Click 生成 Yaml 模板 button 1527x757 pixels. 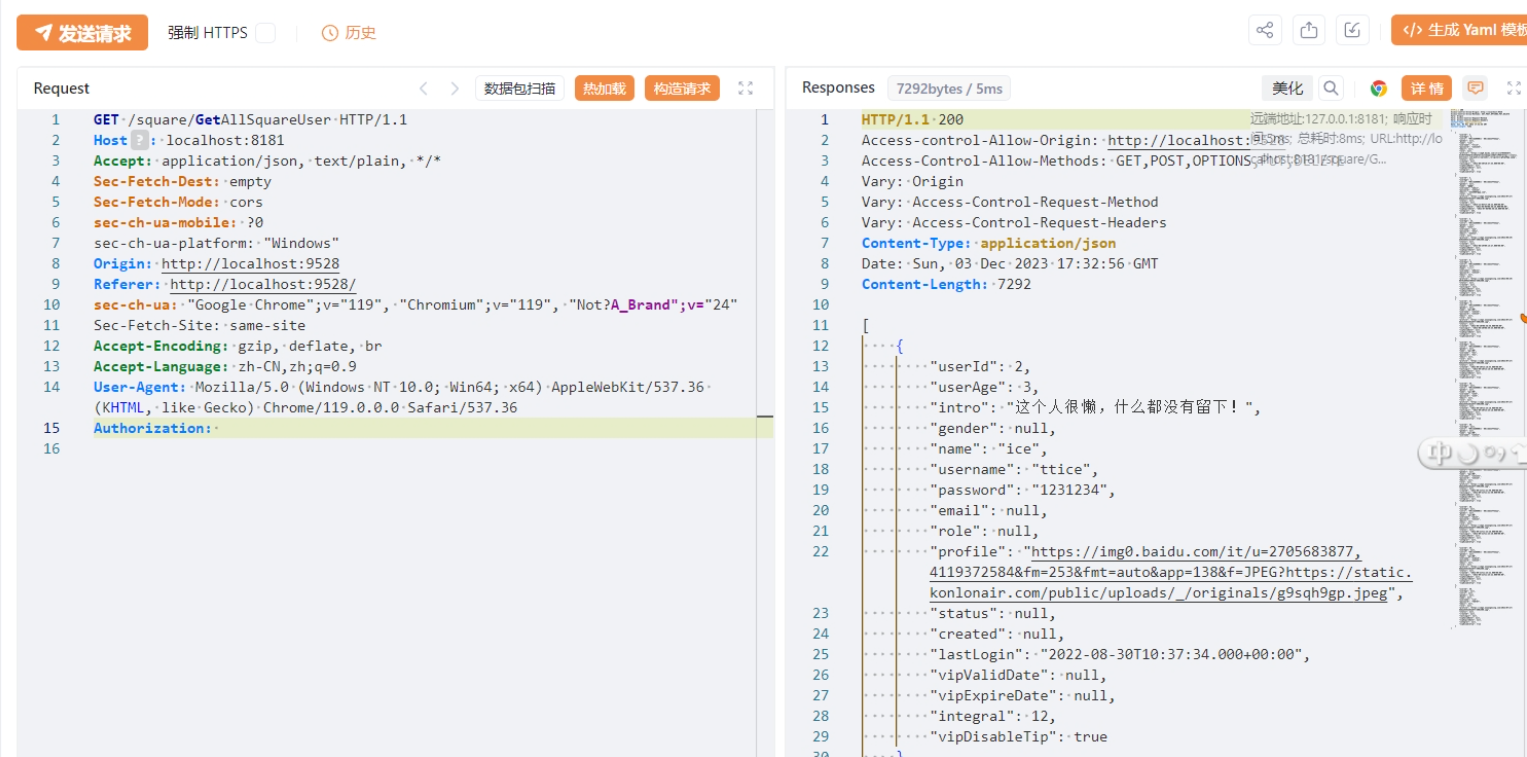(1459, 30)
